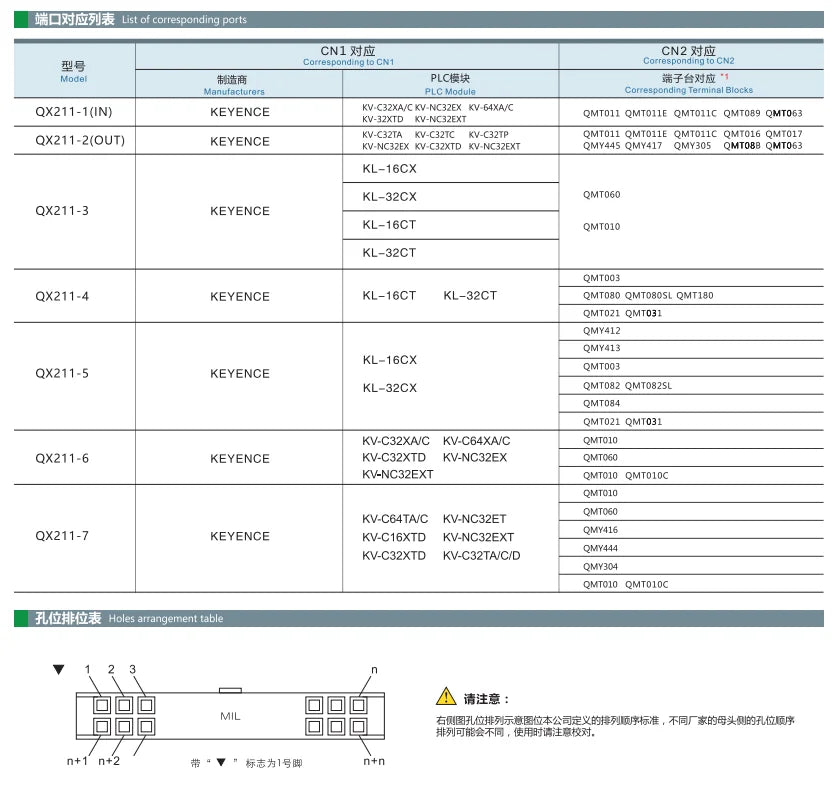
Task: Select the green square beside 端口对应列表 header
Action: pyautogui.click(x=21, y=20)
